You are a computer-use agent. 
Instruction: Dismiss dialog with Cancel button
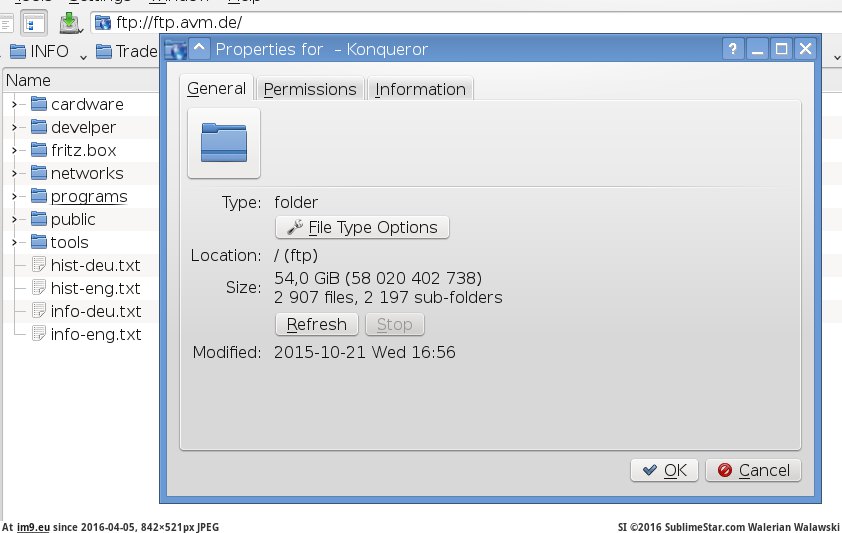click(753, 470)
